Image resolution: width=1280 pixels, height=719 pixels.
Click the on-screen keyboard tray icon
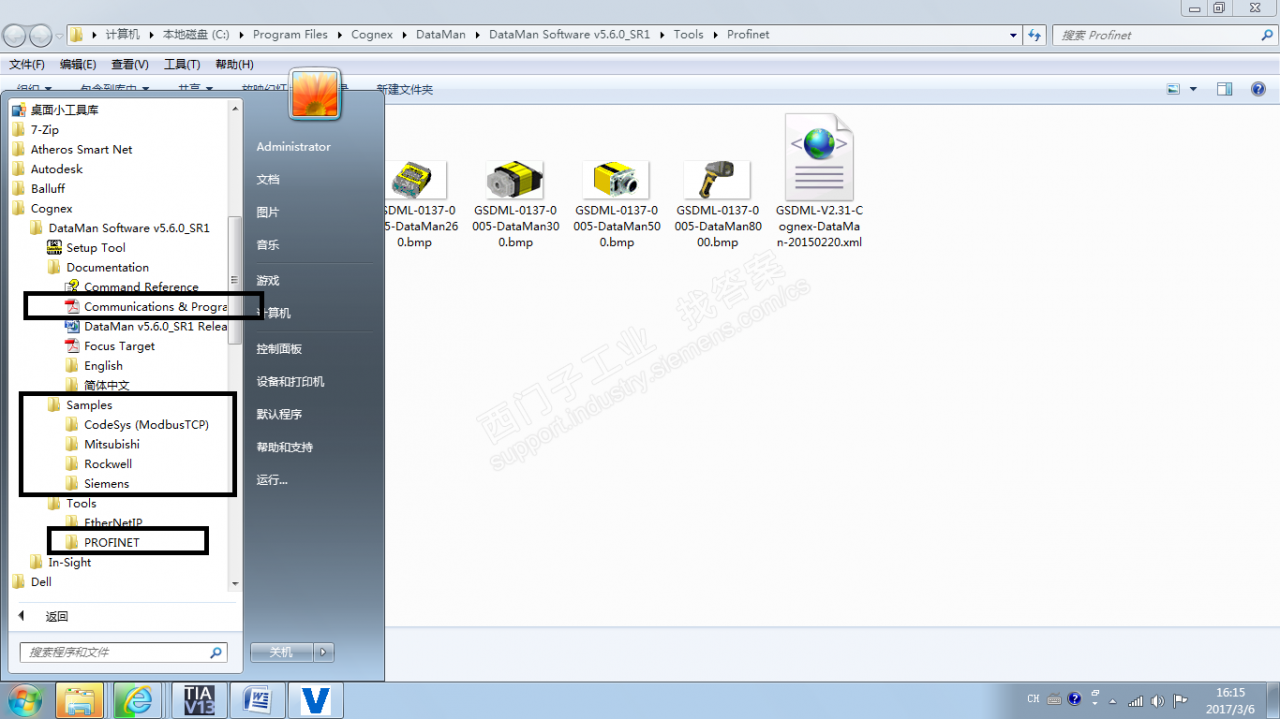[1053, 700]
